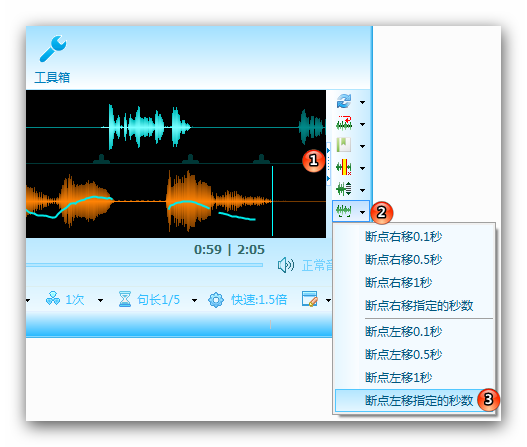Screen dimensions: 527x447
Task: Click the window with pencil edit icon
Action: [x=310, y=299]
